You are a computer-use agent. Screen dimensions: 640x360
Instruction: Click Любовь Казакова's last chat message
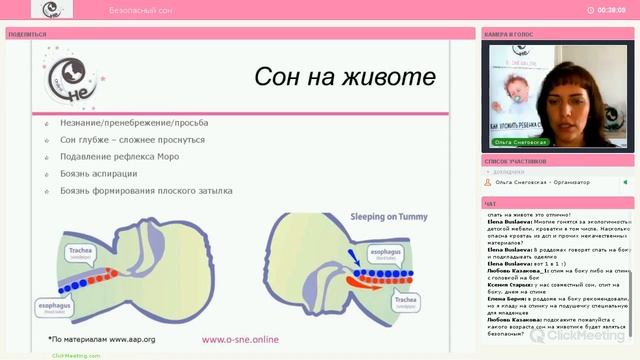pyautogui.click(x=557, y=327)
